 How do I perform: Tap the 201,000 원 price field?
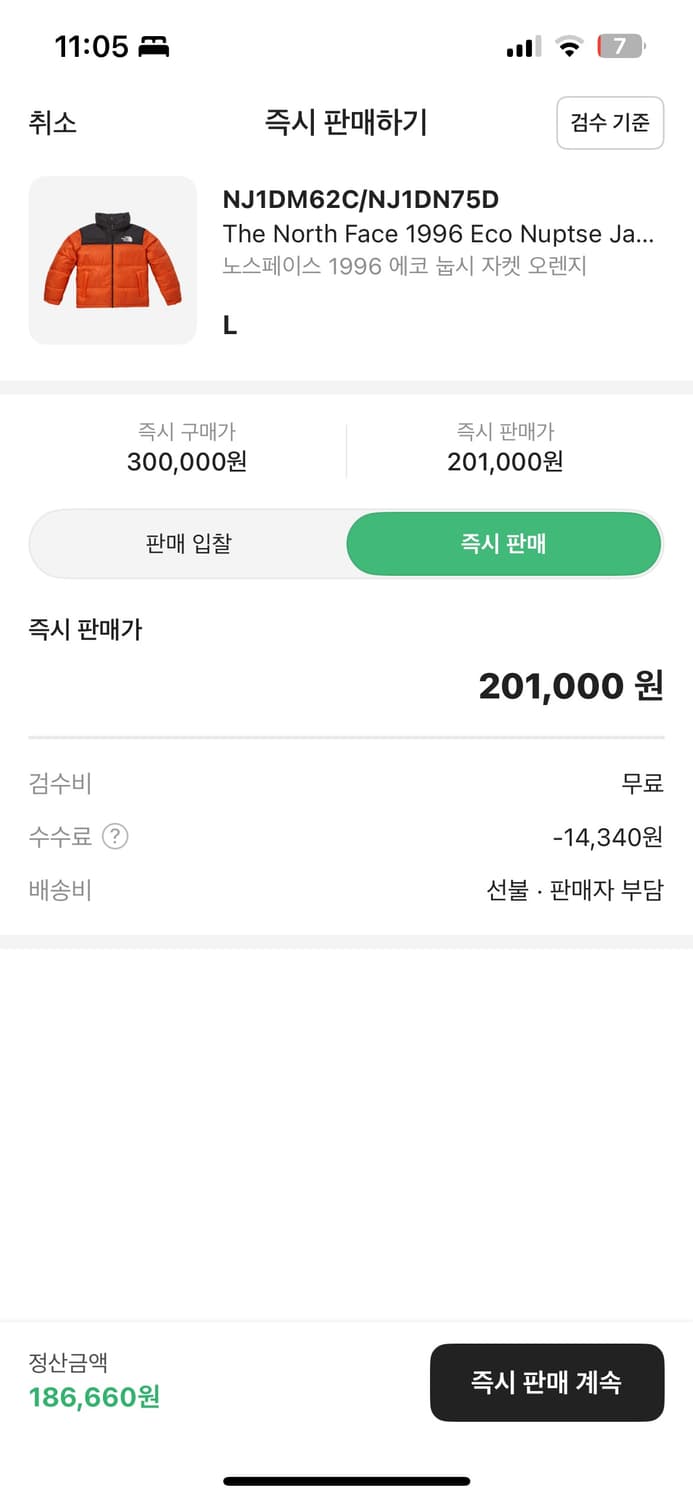(x=568, y=686)
